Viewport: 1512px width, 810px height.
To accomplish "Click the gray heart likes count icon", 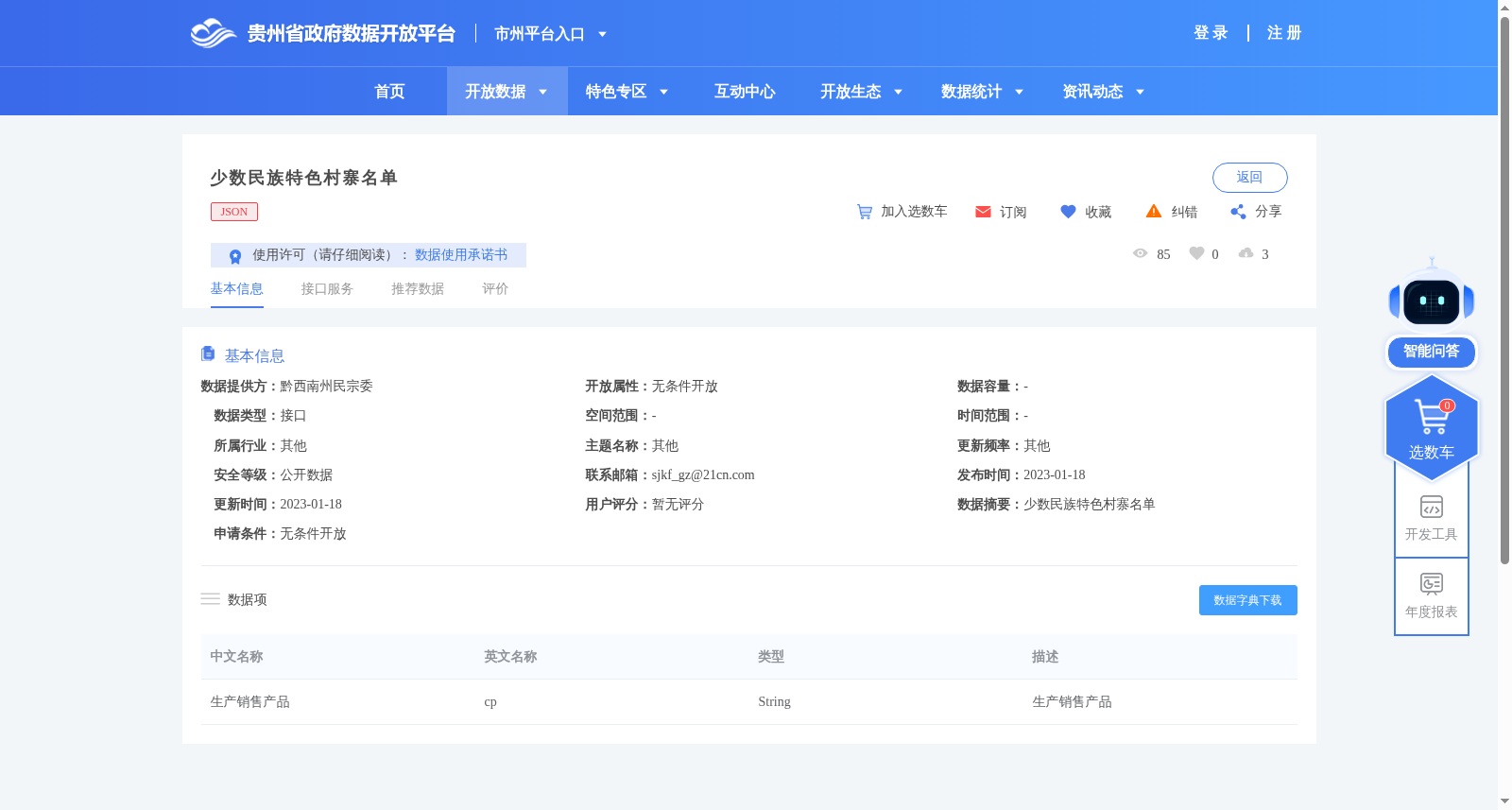I will point(1196,253).
